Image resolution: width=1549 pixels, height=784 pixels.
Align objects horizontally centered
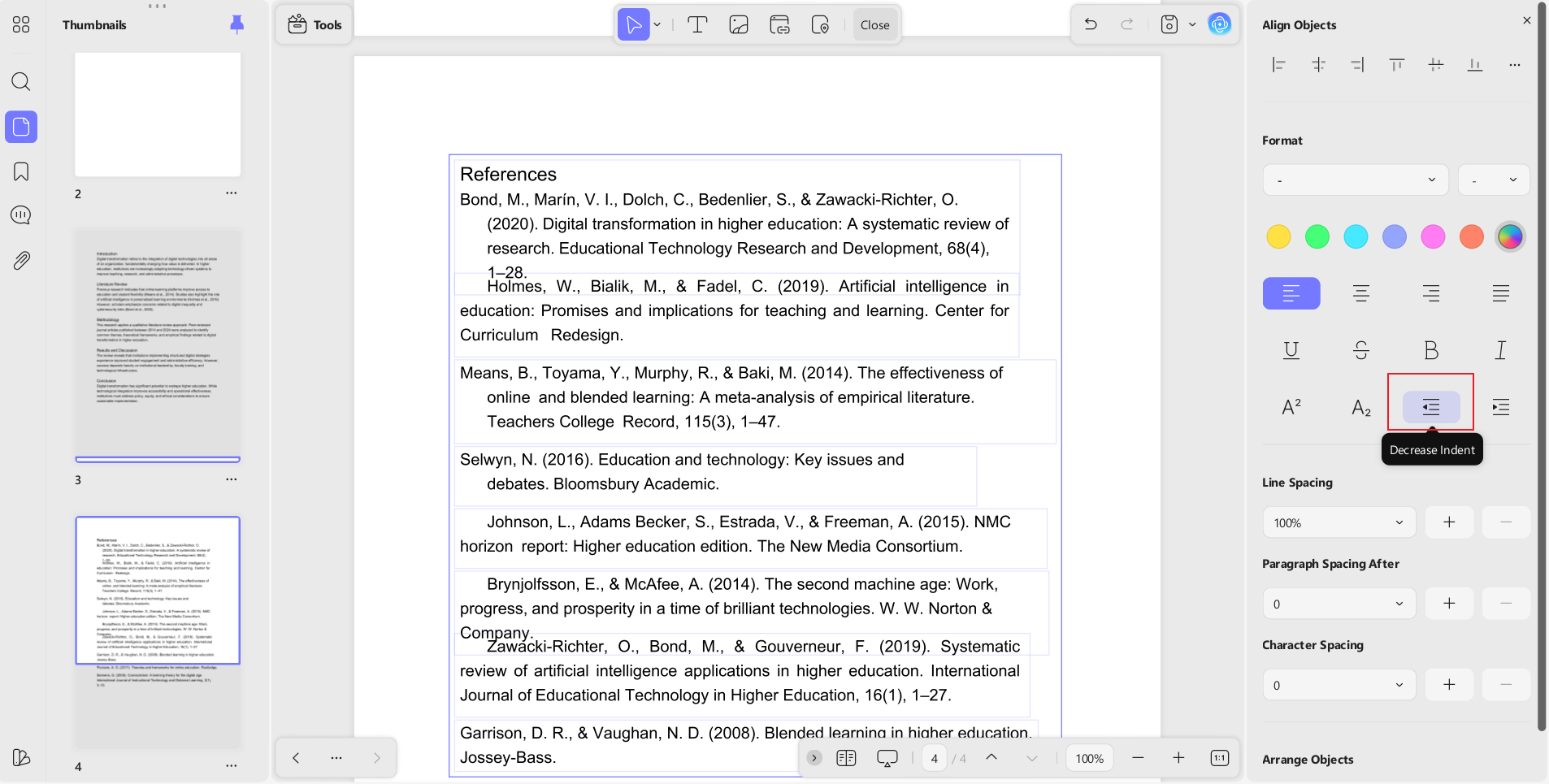(1318, 65)
